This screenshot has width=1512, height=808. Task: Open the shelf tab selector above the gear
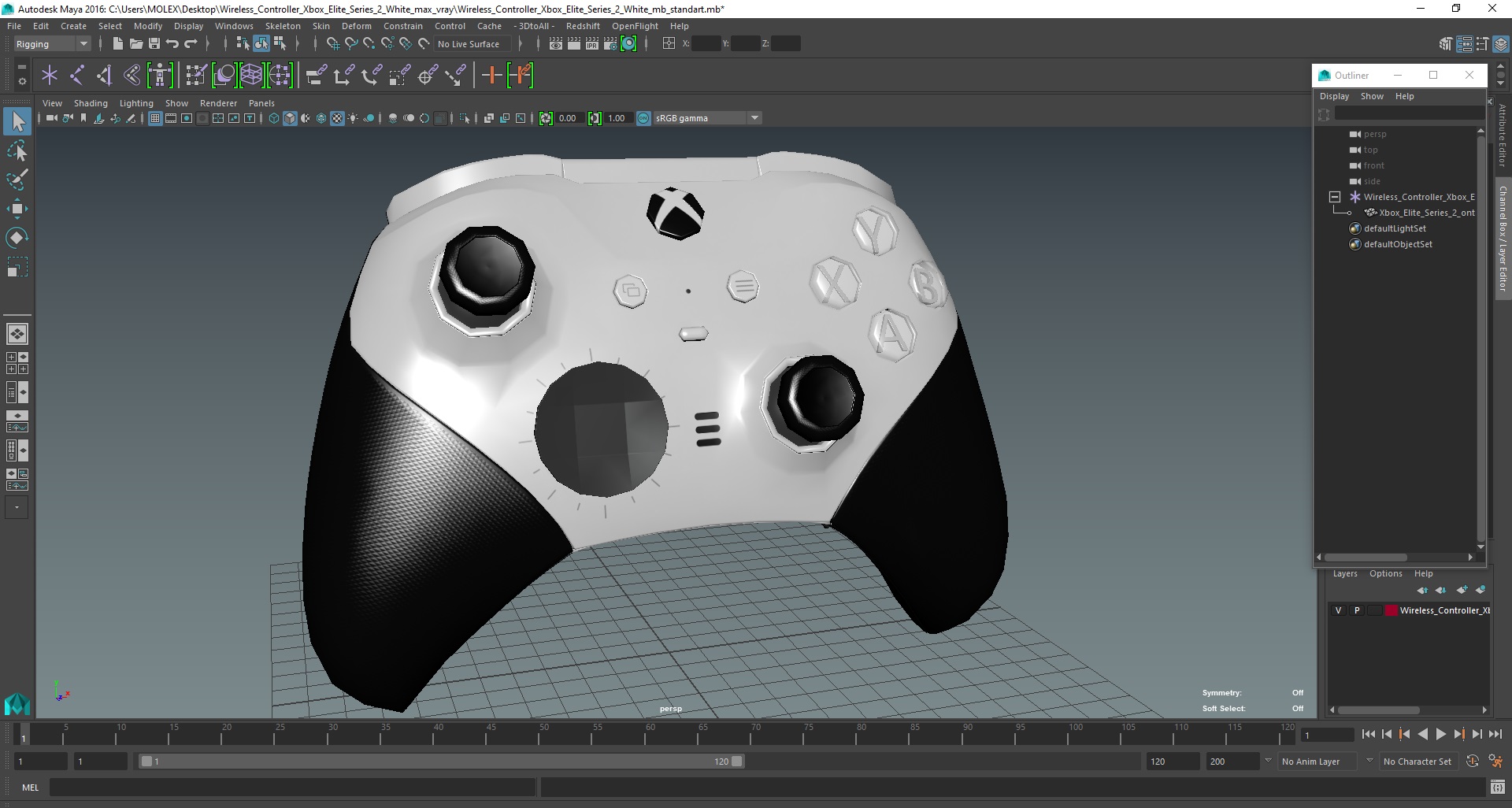point(21,68)
